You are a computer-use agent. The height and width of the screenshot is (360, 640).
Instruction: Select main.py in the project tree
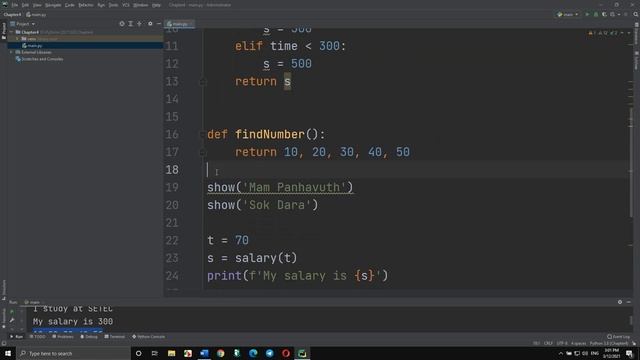click(33, 46)
